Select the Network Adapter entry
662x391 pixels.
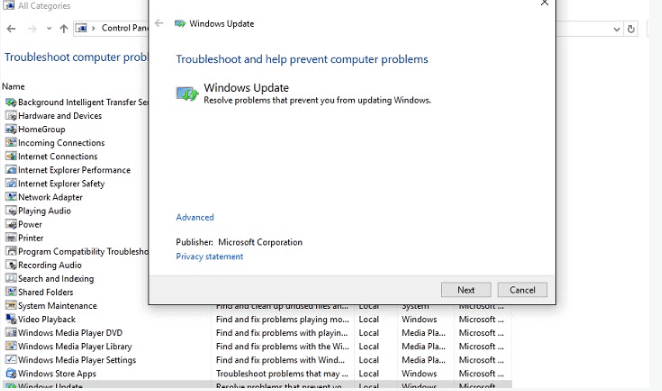pyautogui.click(x=50, y=197)
